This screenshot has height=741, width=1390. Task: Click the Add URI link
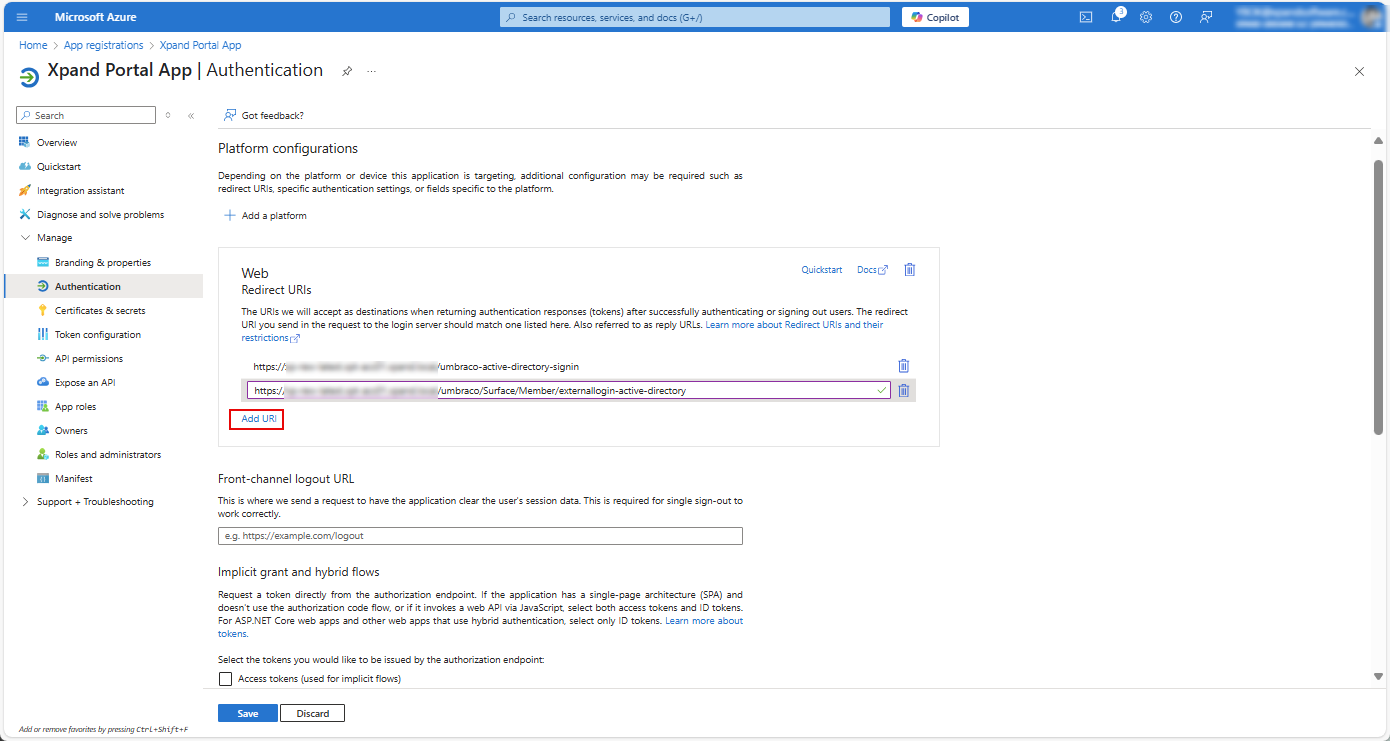258,419
